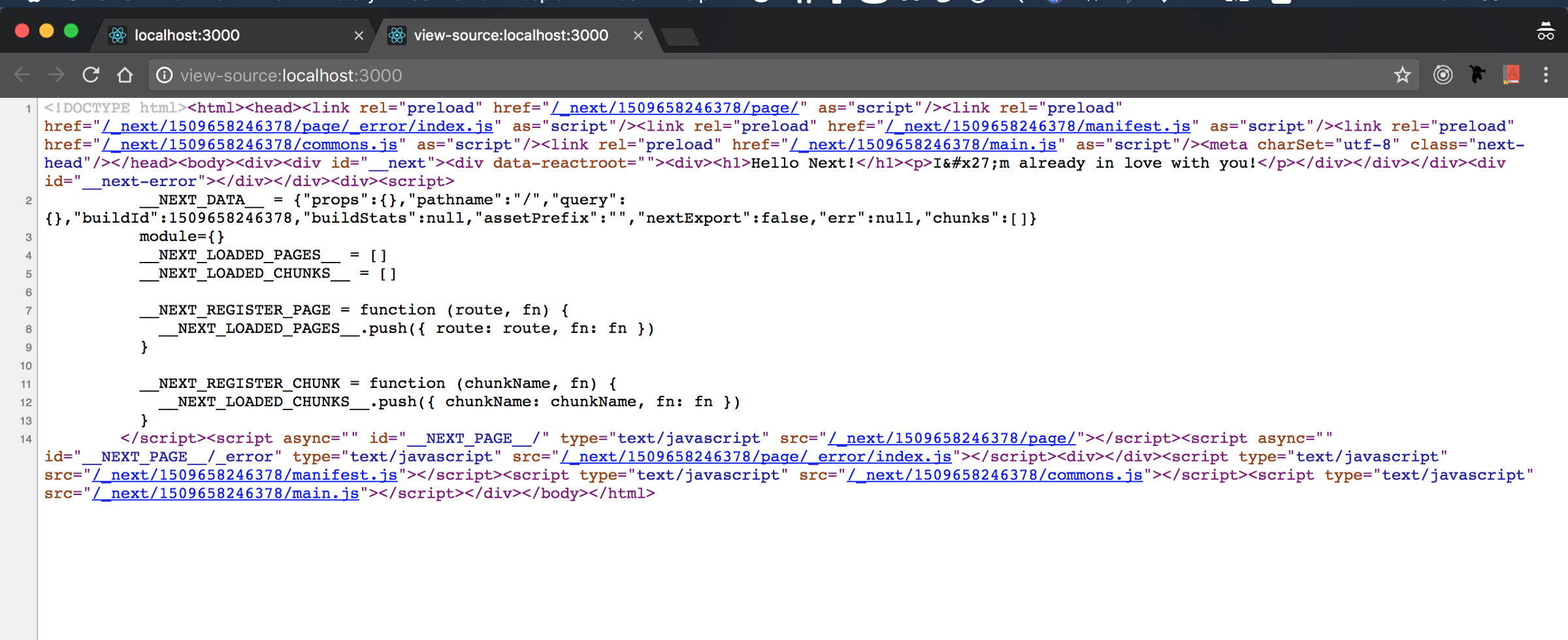The height and width of the screenshot is (640, 1568).
Task: Click the "module={}" source line
Action: (x=182, y=236)
